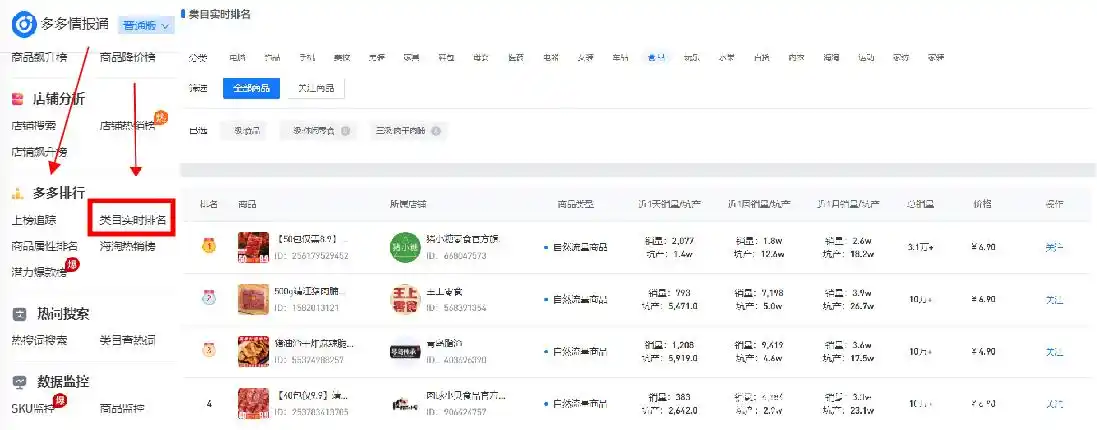Click the 热词搜索 section icon
This screenshot has height=430, width=1097.
pos(19,315)
